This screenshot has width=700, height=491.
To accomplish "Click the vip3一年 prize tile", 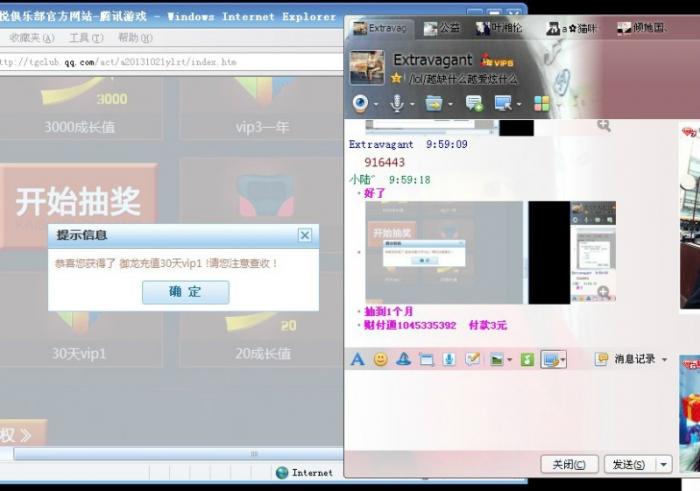I will coord(262,108).
